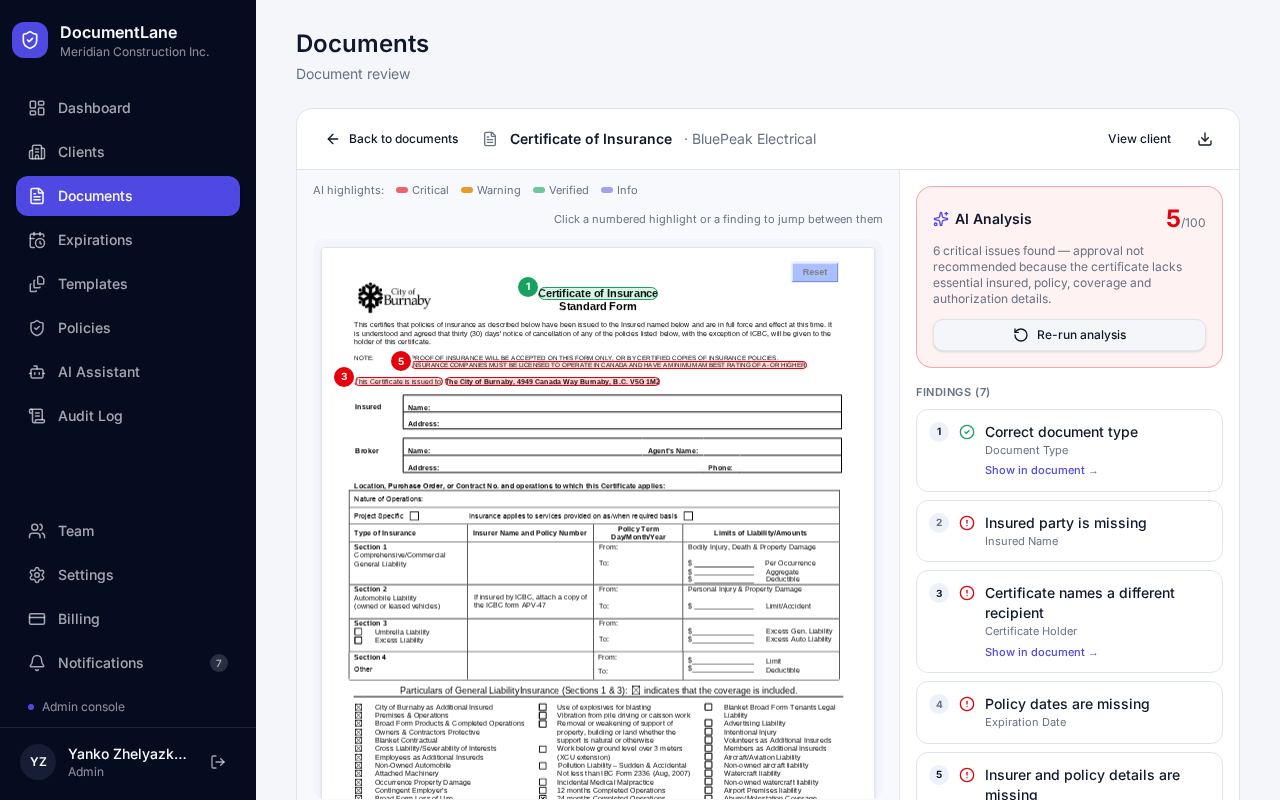Image resolution: width=1280 pixels, height=800 pixels.
Task: Show Correct document type finding in document
Action: pyautogui.click(x=1041, y=471)
